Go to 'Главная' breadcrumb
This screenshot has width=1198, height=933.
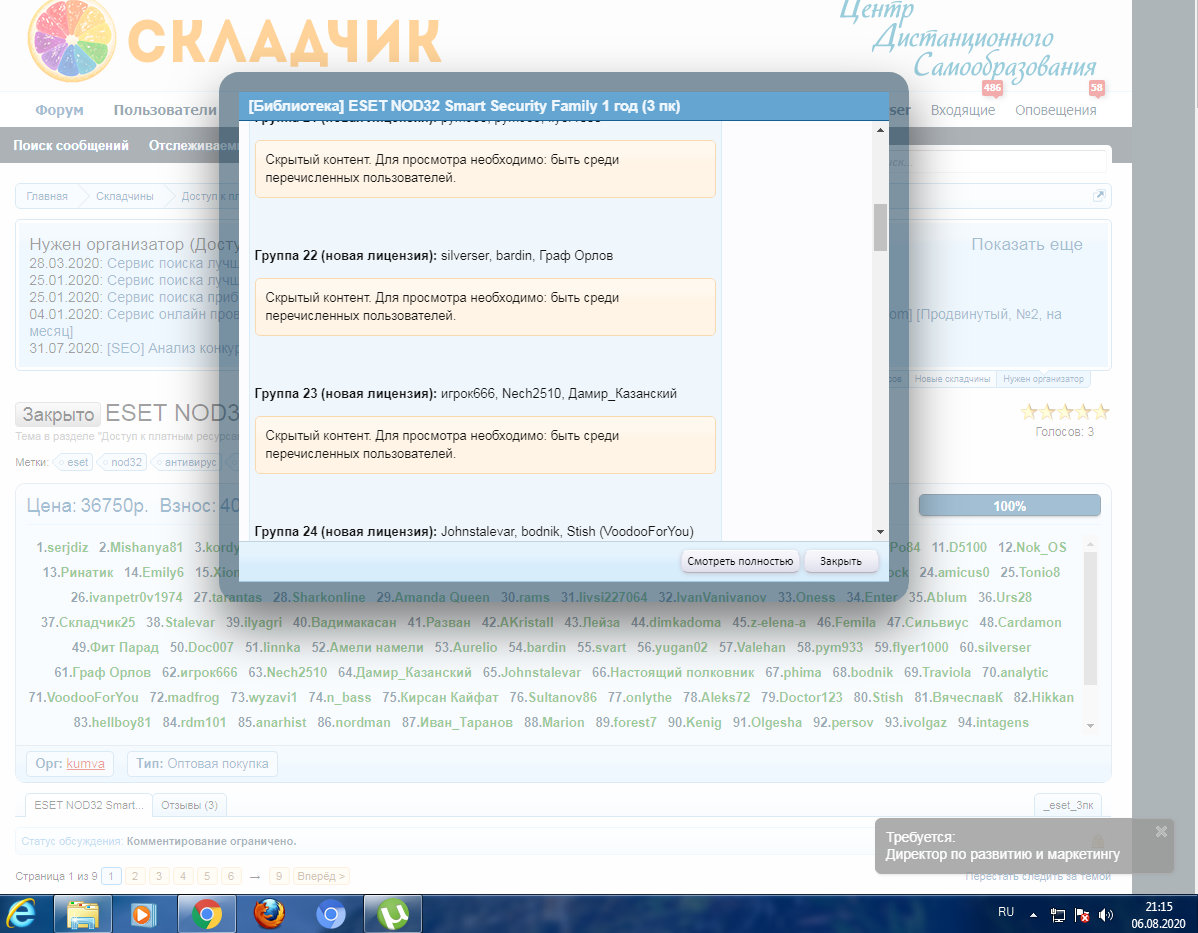click(x=47, y=196)
